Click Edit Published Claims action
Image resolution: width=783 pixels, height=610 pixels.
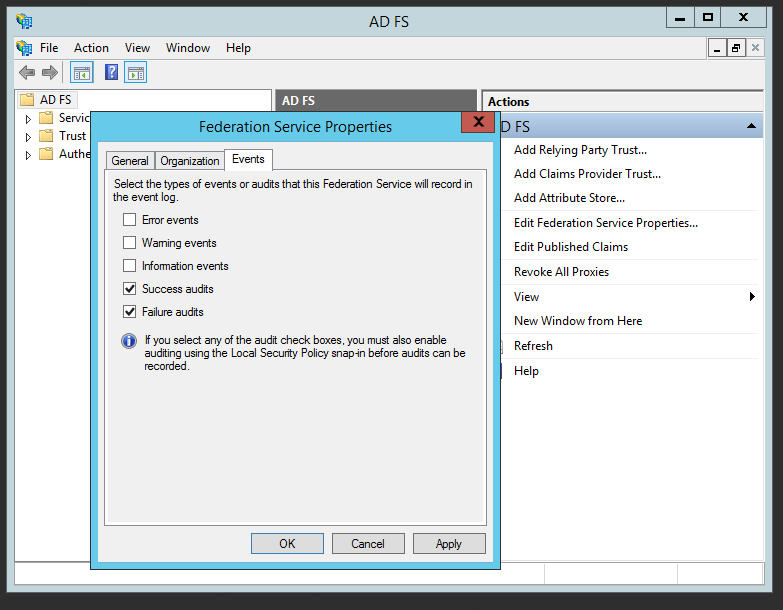click(571, 247)
